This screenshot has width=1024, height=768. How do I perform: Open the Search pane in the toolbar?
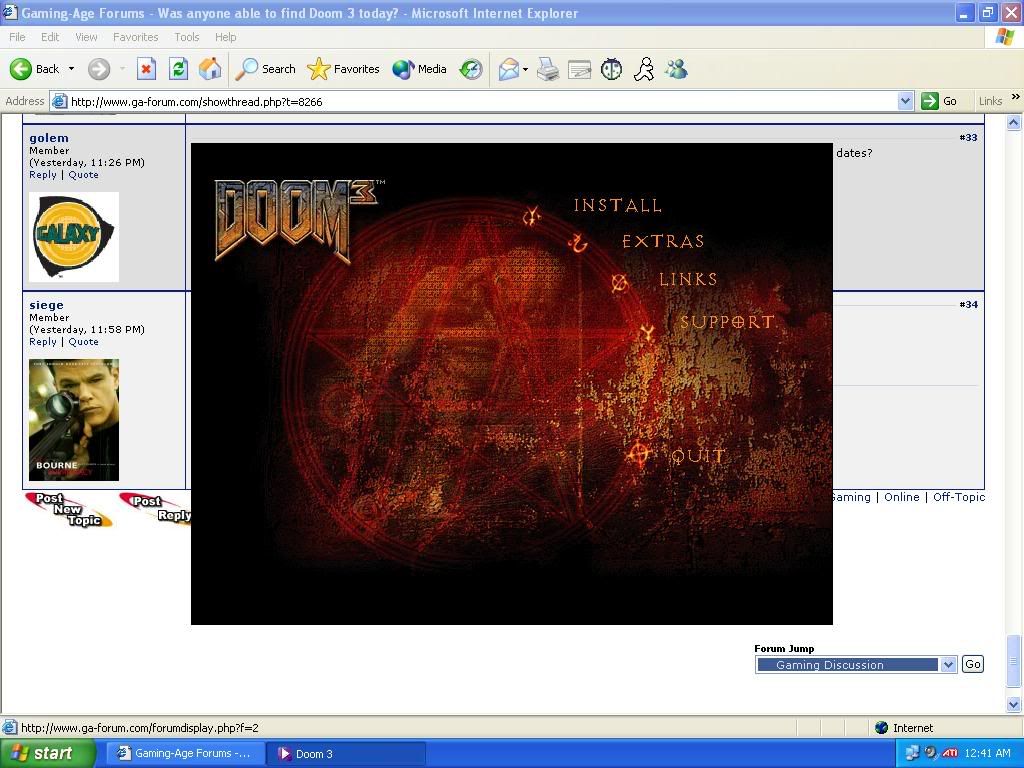265,69
